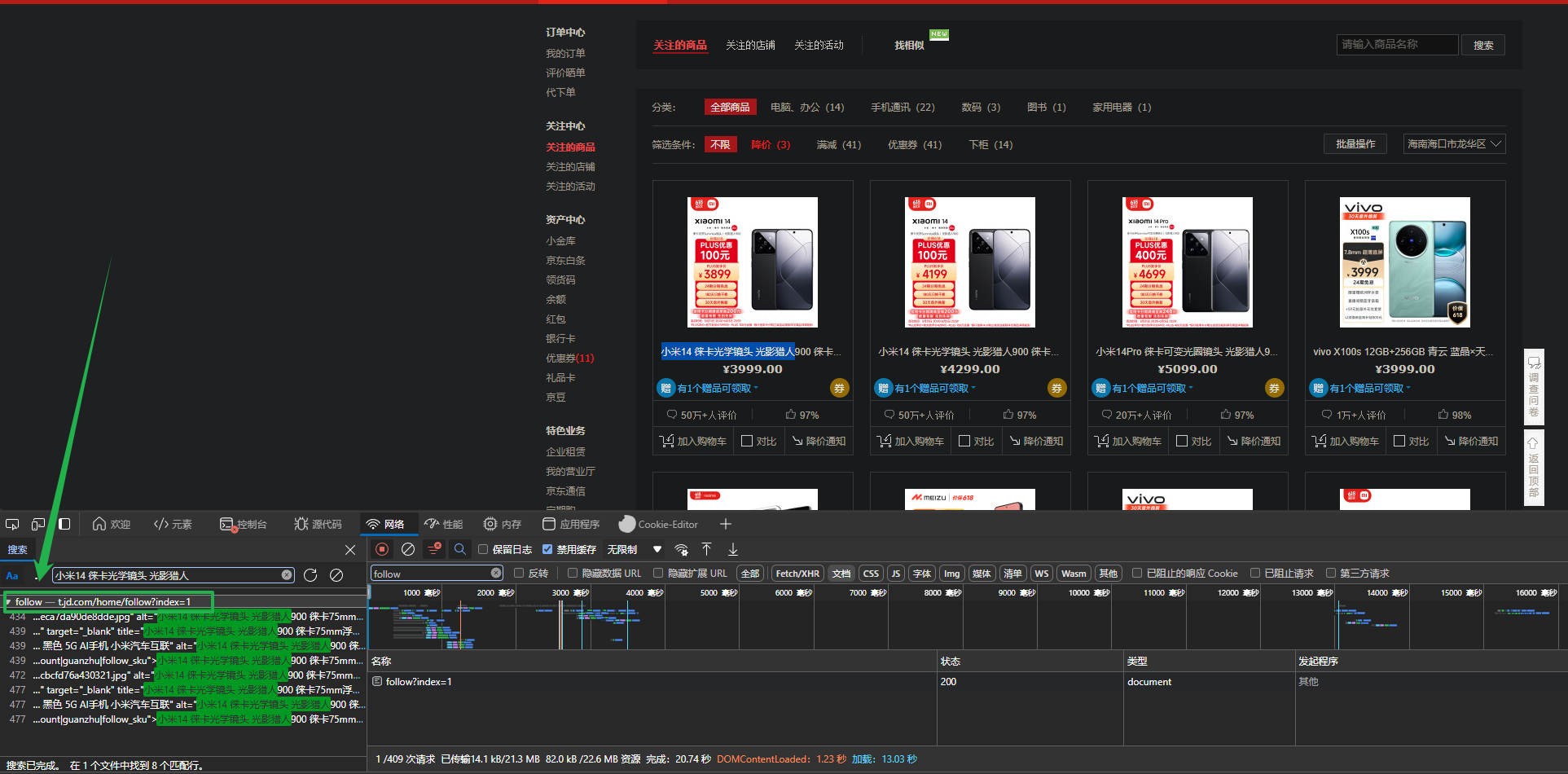Click the record network log button
Screen dimensions: 1568x774
382,549
